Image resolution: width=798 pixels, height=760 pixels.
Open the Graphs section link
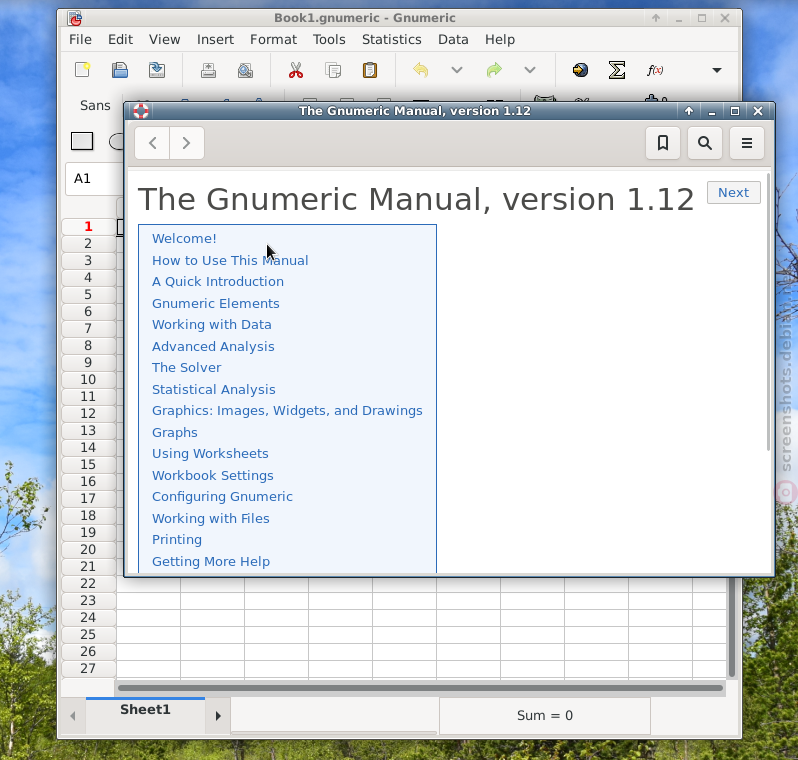175,433
